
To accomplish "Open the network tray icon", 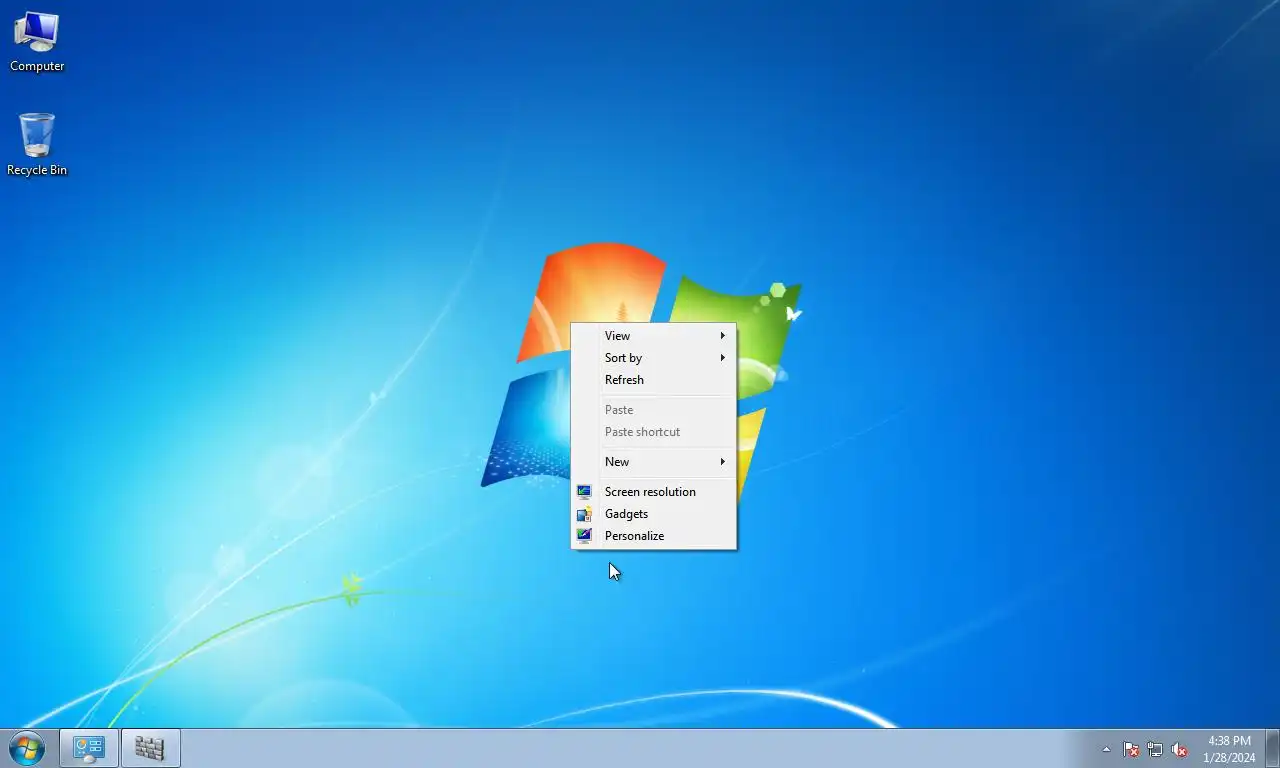I will [1155, 749].
